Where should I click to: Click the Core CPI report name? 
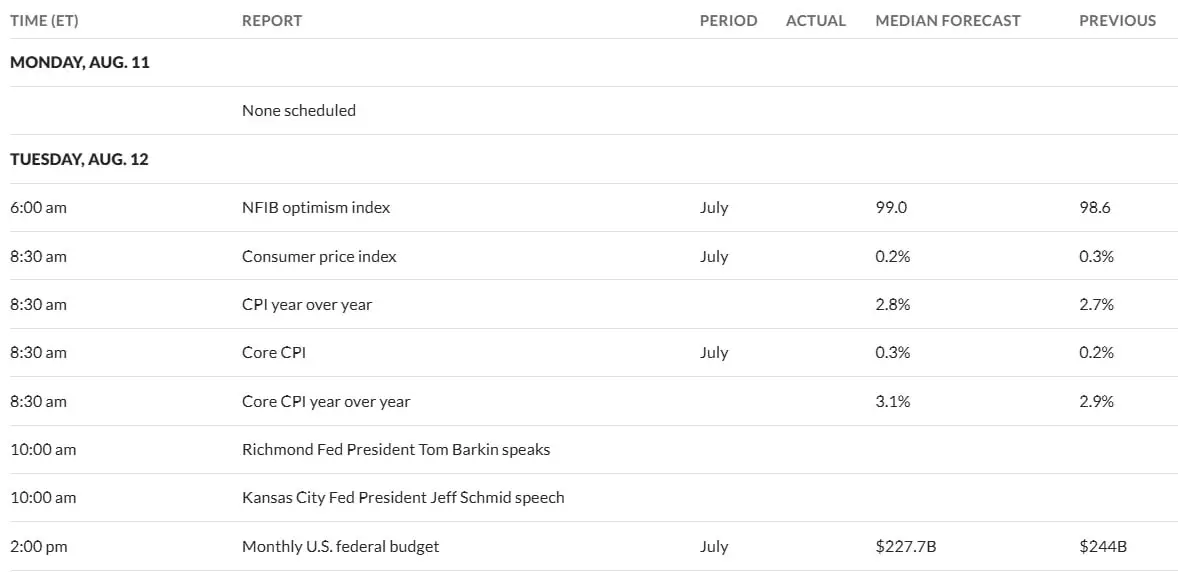click(x=273, y=352)
